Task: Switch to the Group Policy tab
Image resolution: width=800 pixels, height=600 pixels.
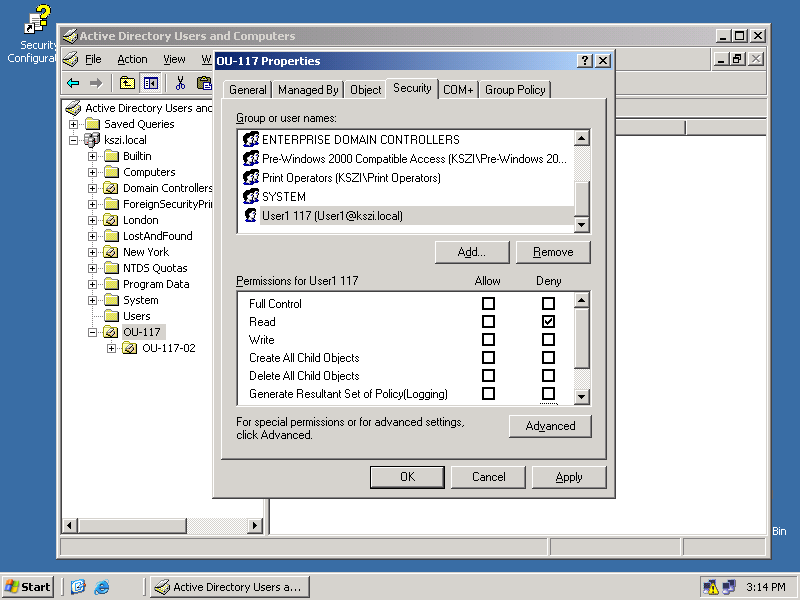Action: point(515,90)
